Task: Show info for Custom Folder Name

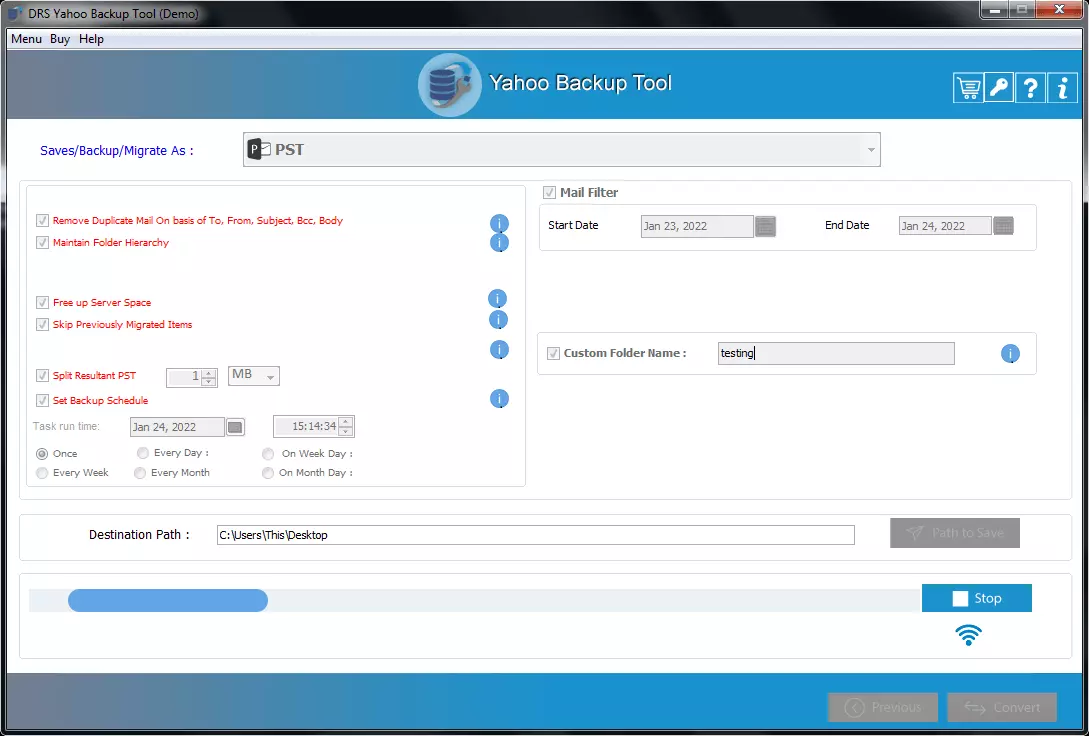Action: [1011, 353]
